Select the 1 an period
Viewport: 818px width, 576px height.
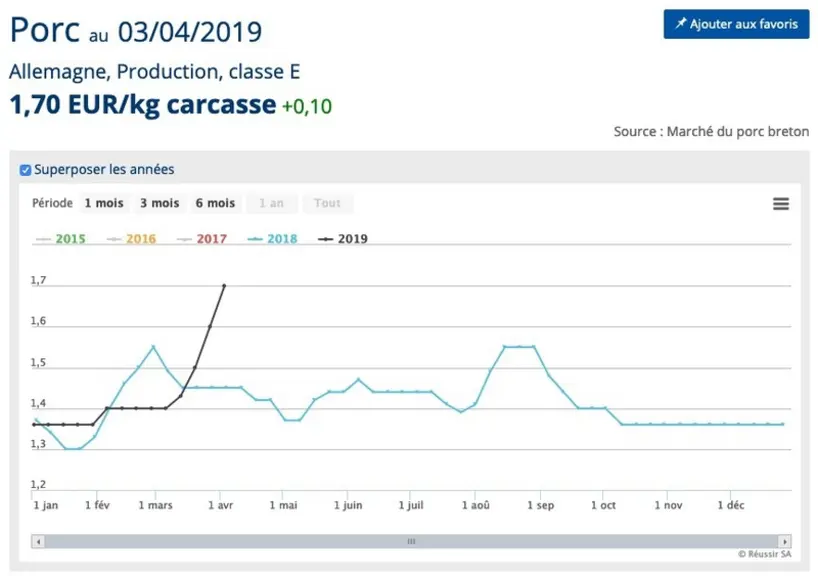click(271, 203)
